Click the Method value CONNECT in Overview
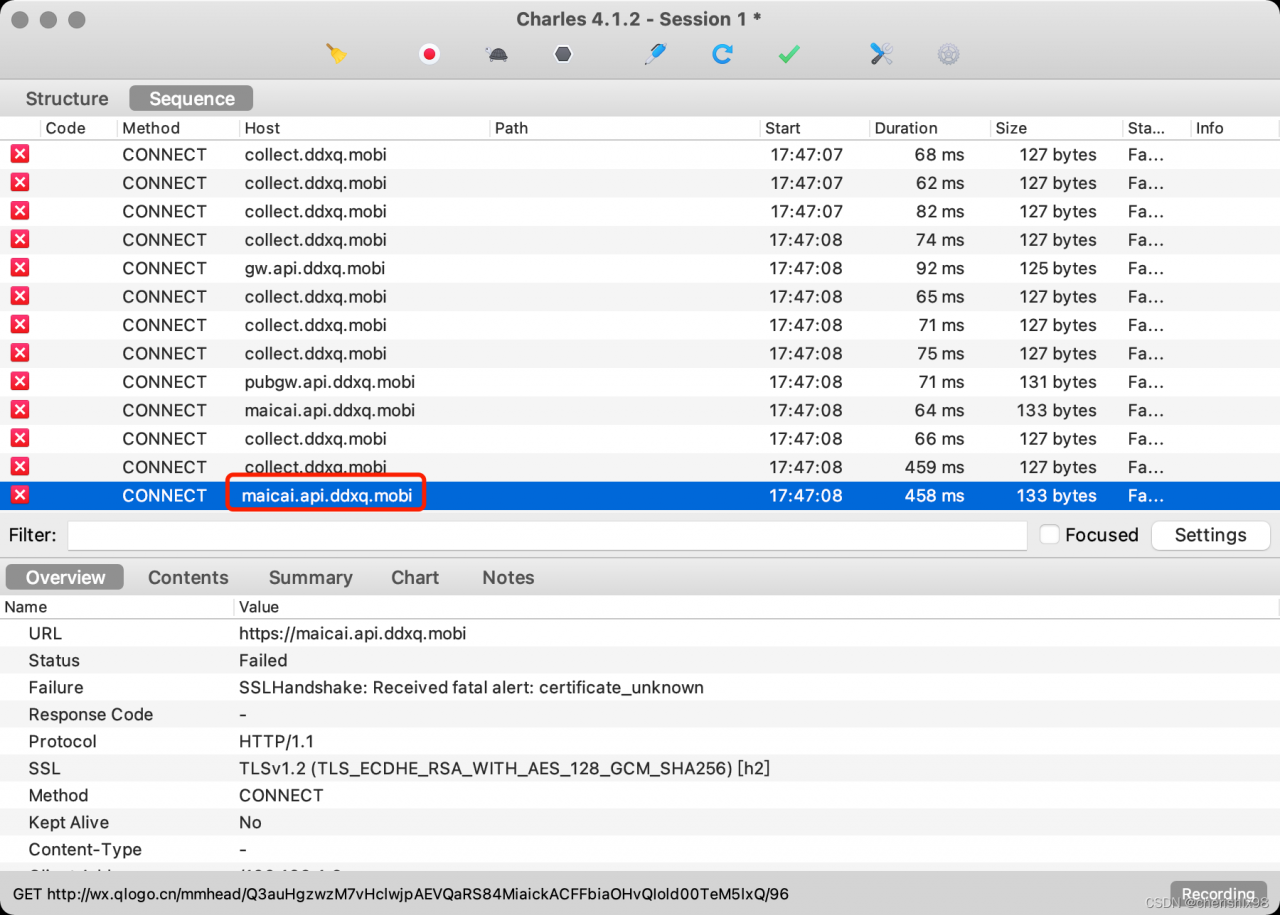Screen dimensions: 1280x915 point(281,795)
